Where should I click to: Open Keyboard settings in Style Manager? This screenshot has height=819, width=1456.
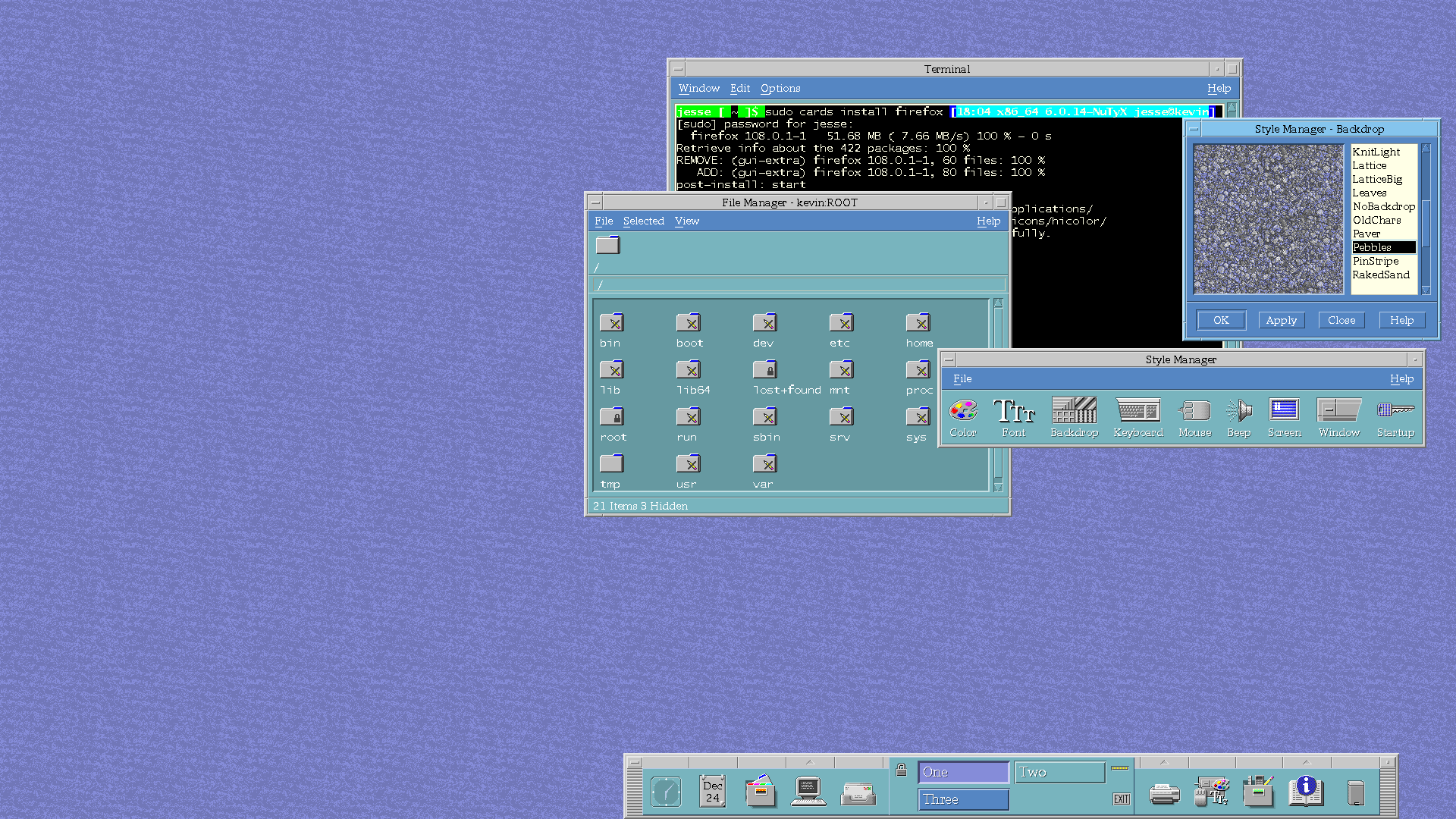pos(1137,418)
